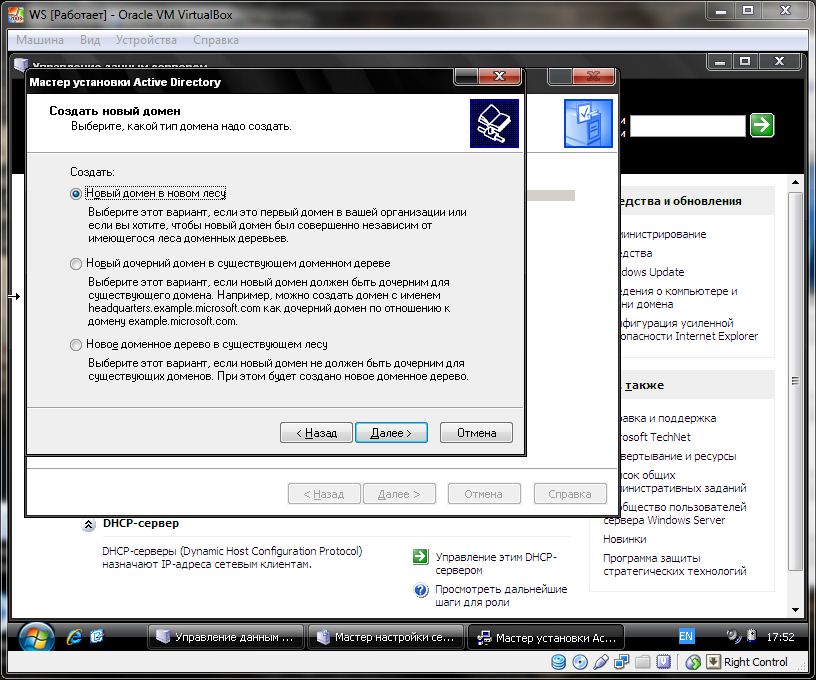Image resolution: width=816 pixels, height=680 pixels.
Task: Click the host key arrow icon beside Right Control
Action: click(713, 662)
